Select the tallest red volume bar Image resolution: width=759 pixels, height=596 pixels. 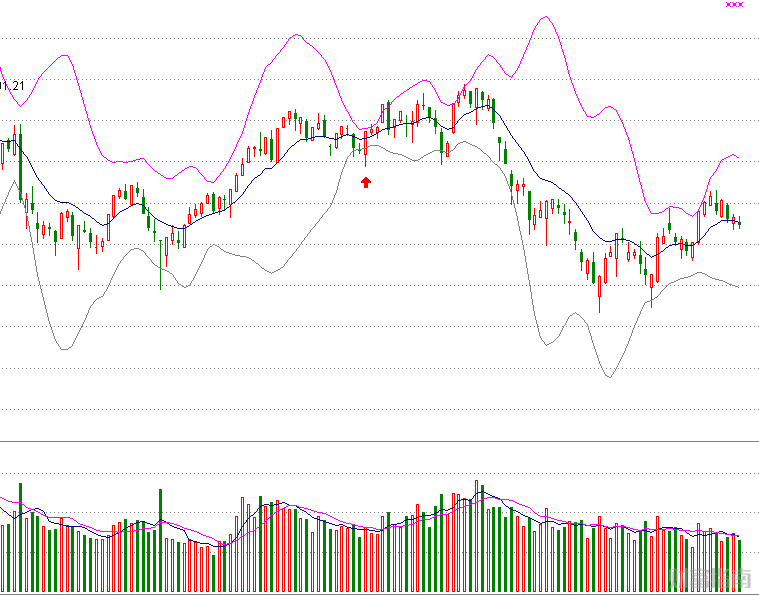click(x=476, y=536)
